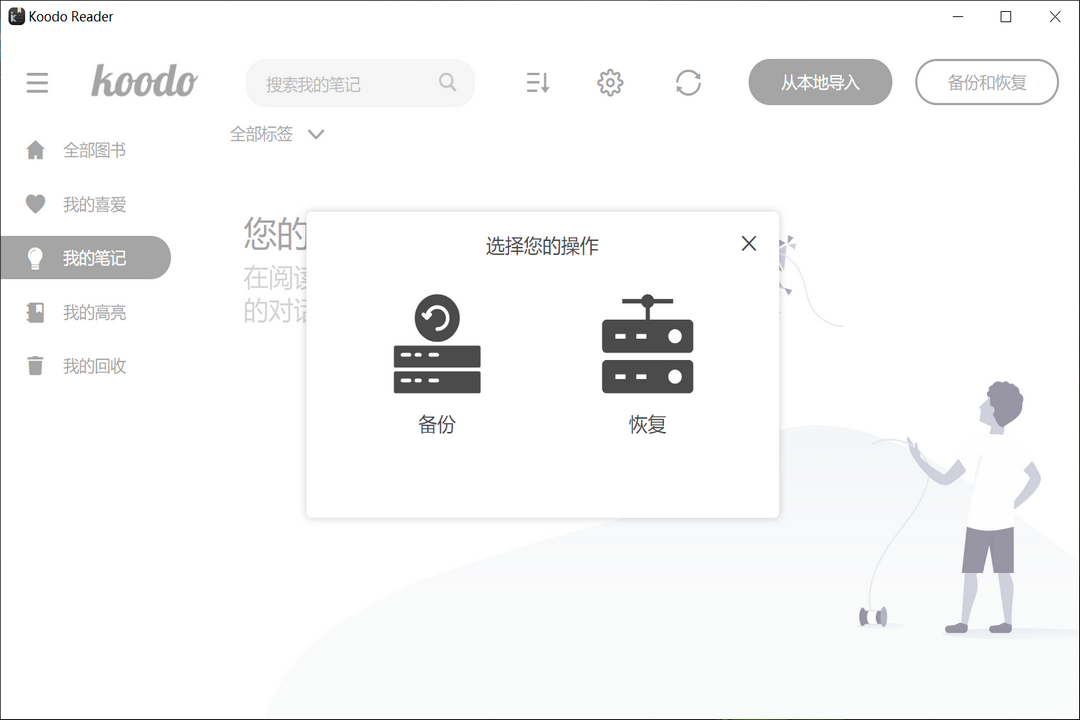Open settings via the gear icon
This screenshot has width=1080, height=720.
point(610,83)
